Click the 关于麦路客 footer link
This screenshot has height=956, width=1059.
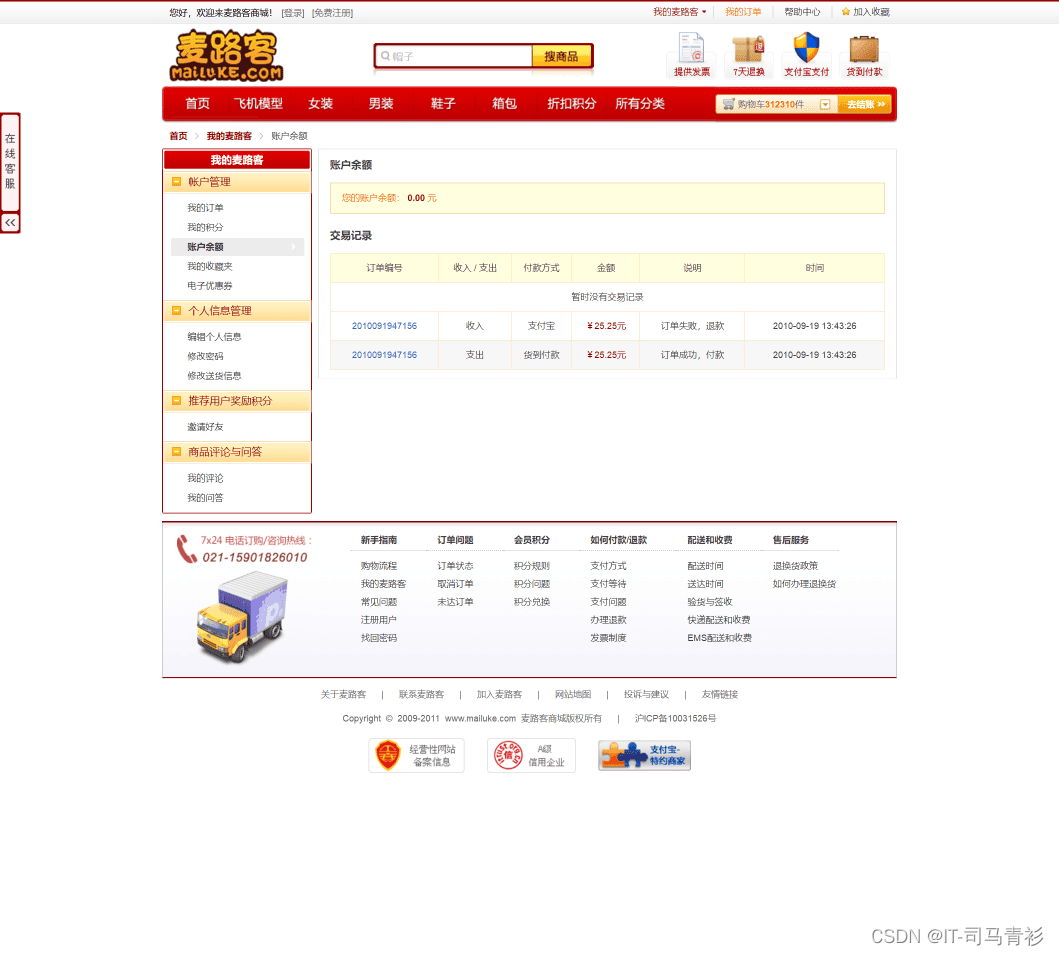(343, 695)
